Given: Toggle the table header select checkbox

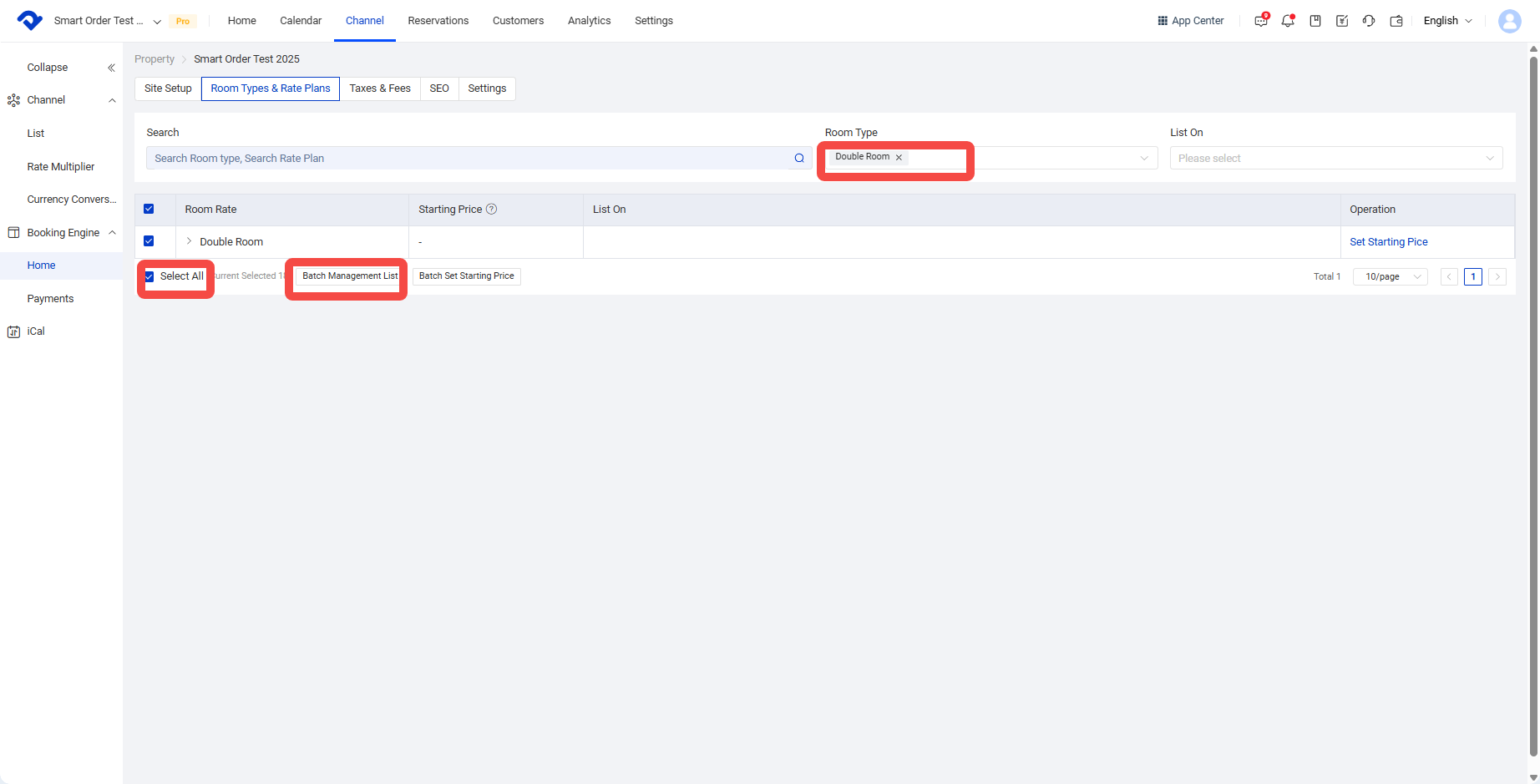Looking at the screenshot, I should click(x=149, y=209).
